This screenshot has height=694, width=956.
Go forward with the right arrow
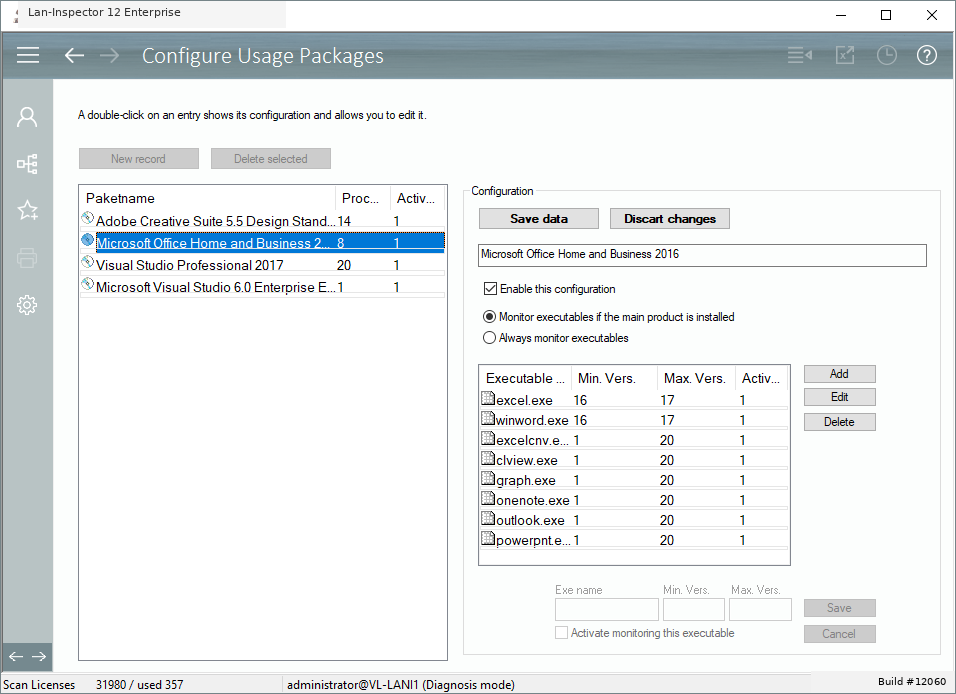110,55
